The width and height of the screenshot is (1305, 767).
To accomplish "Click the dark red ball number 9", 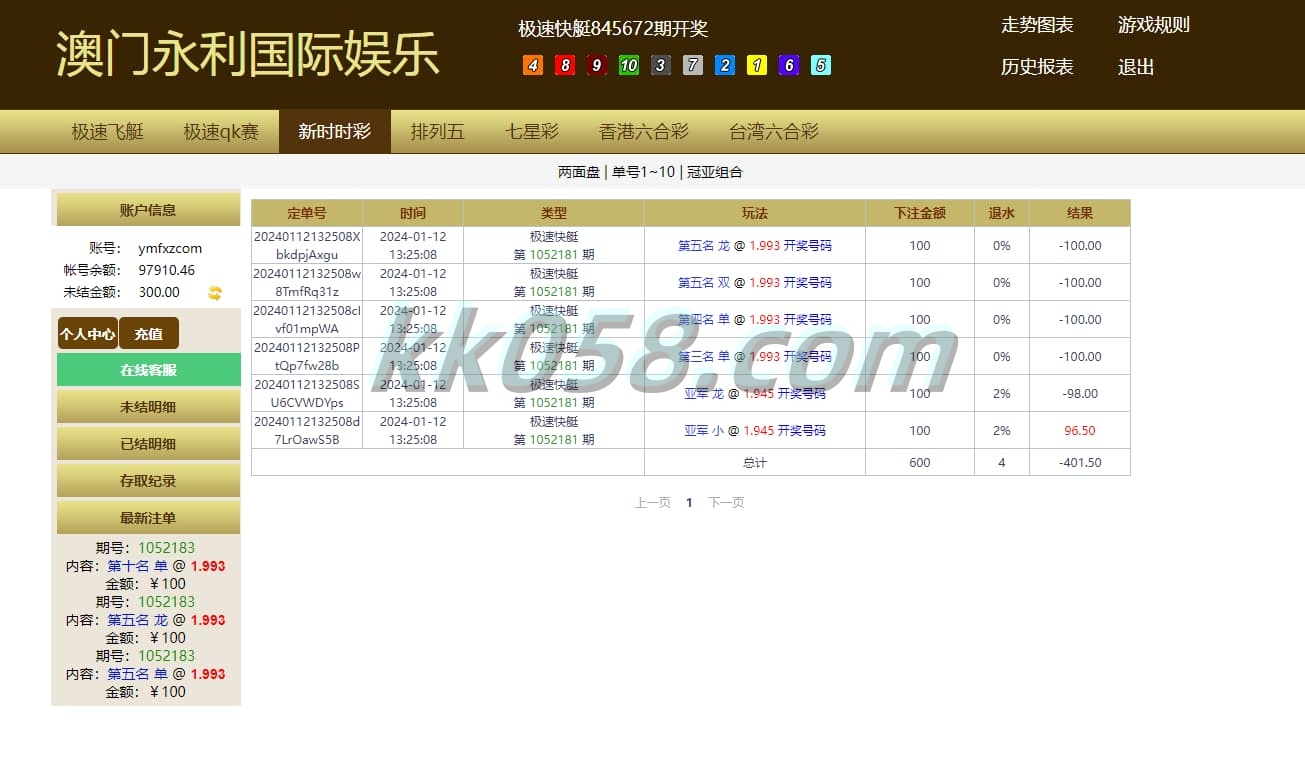I will pyautogui.click(x=596, y=65).
